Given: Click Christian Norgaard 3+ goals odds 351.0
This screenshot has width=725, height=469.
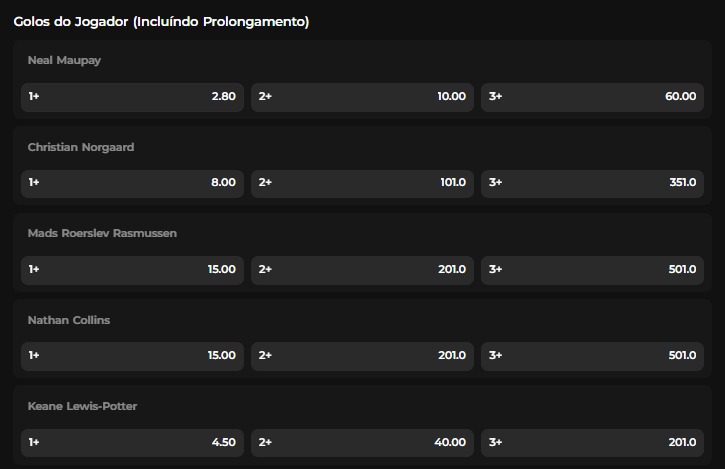Looking at the screenshot, I should 592,183.
